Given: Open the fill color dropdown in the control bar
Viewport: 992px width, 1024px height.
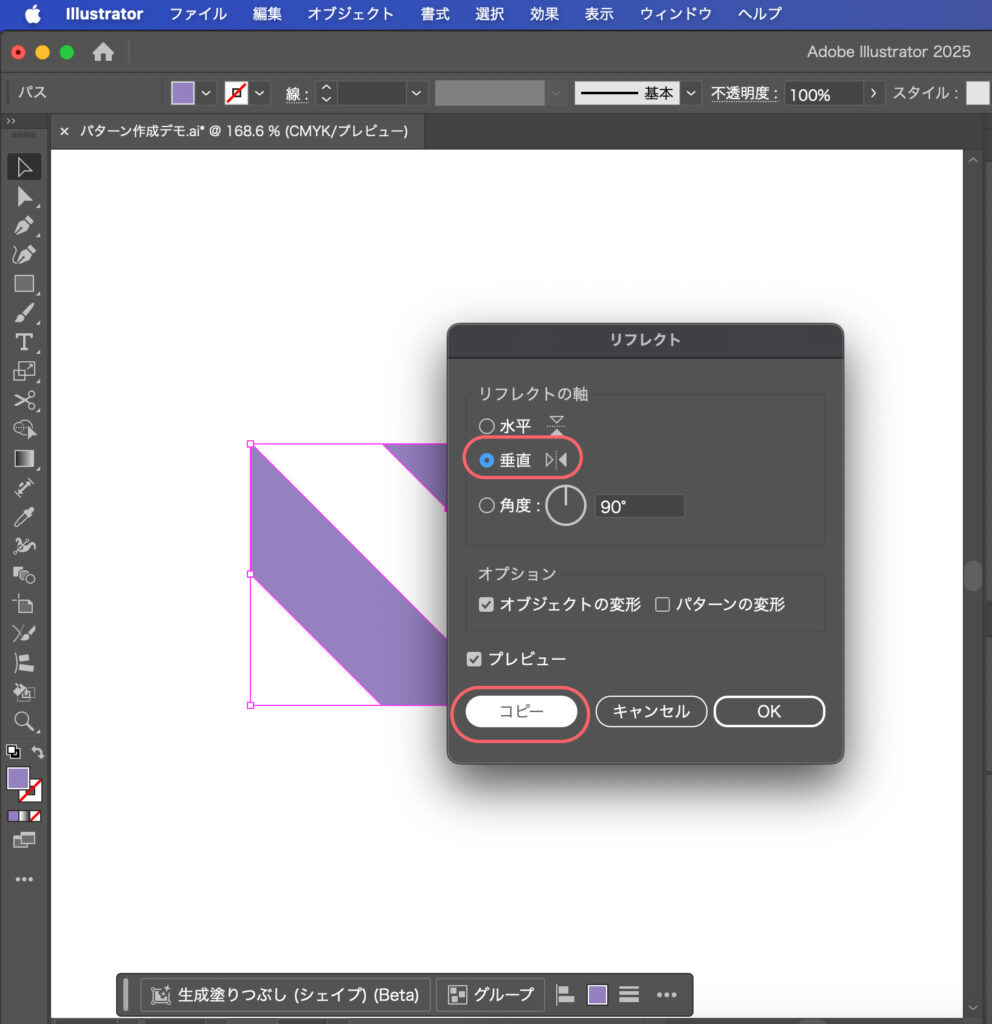Looking at the screenshot, I should tap(207, 93).
